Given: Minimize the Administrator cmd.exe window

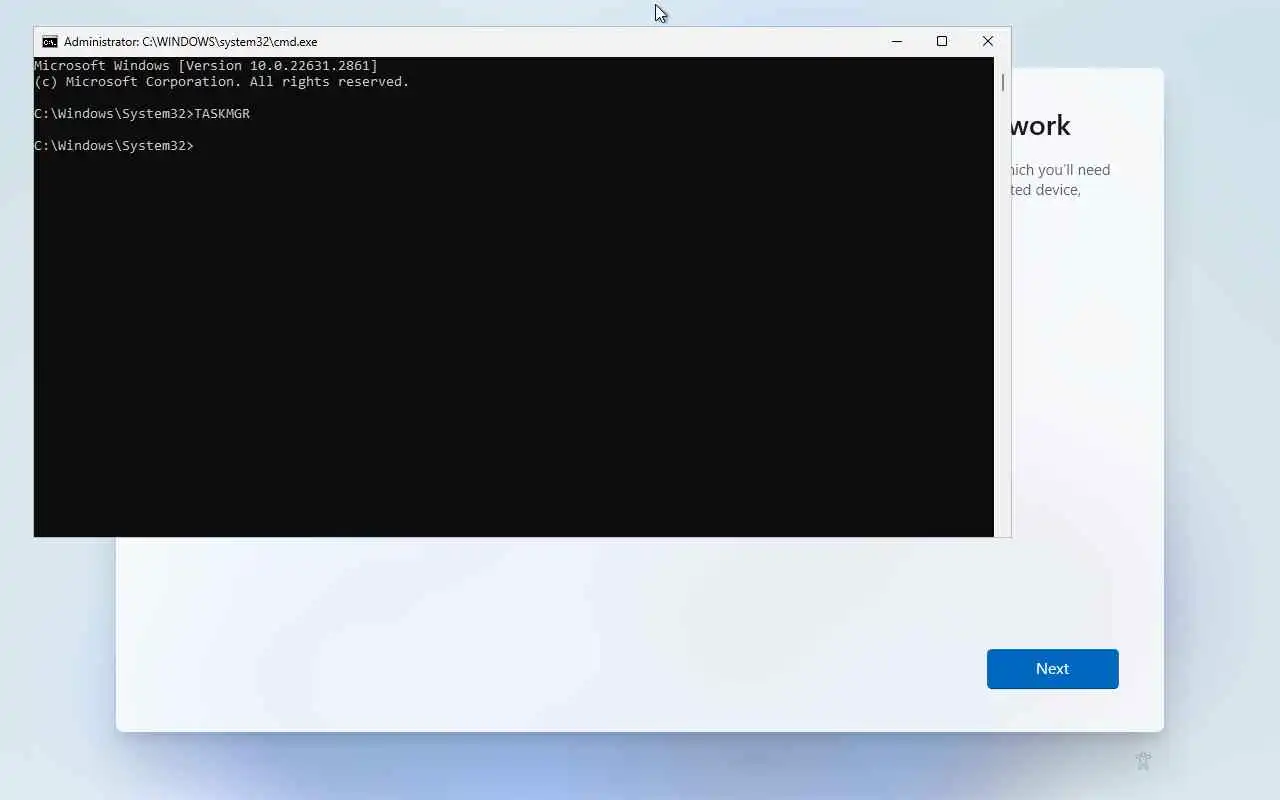Looking at the screenshot, I should point(896,41).
